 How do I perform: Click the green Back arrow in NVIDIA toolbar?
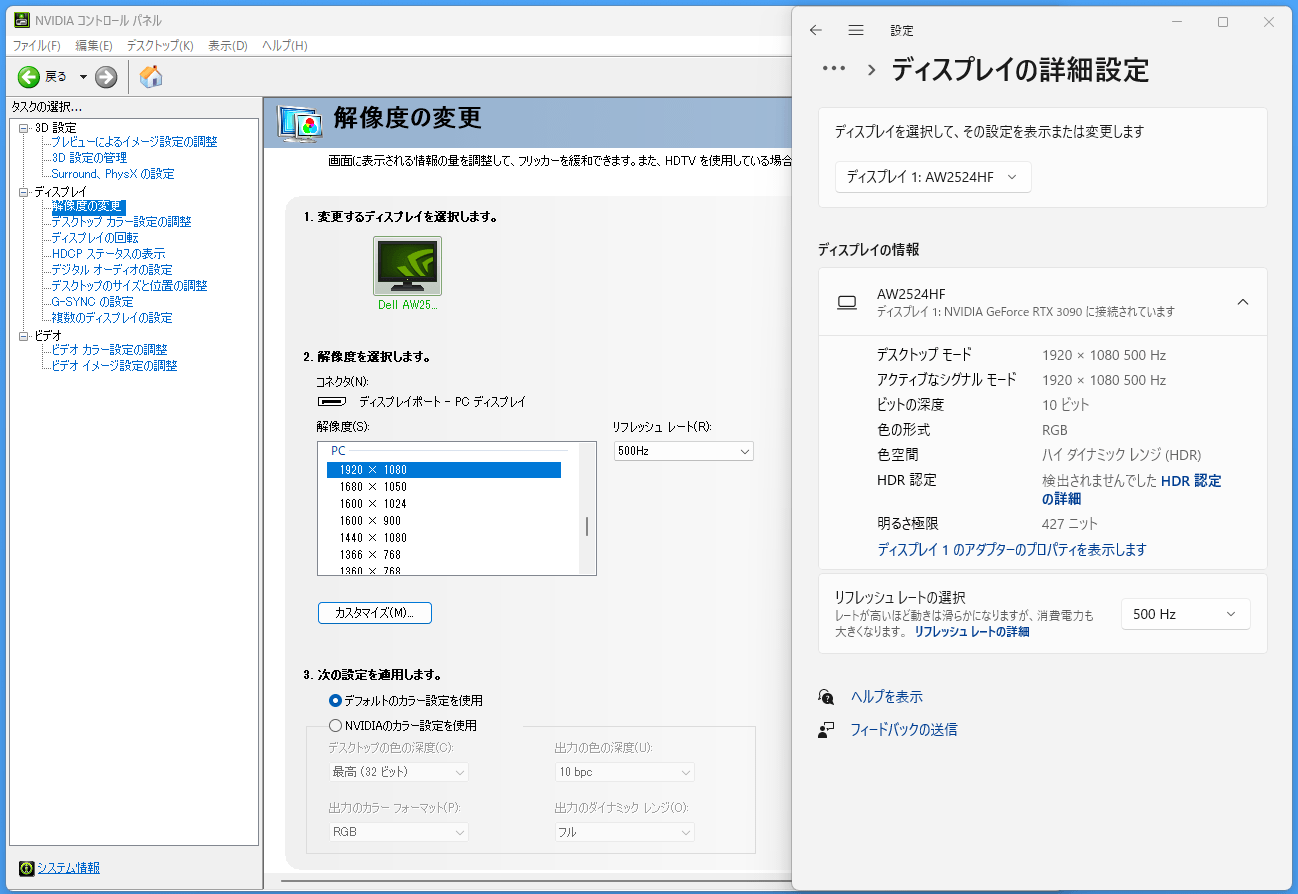(x=29, y=77)
